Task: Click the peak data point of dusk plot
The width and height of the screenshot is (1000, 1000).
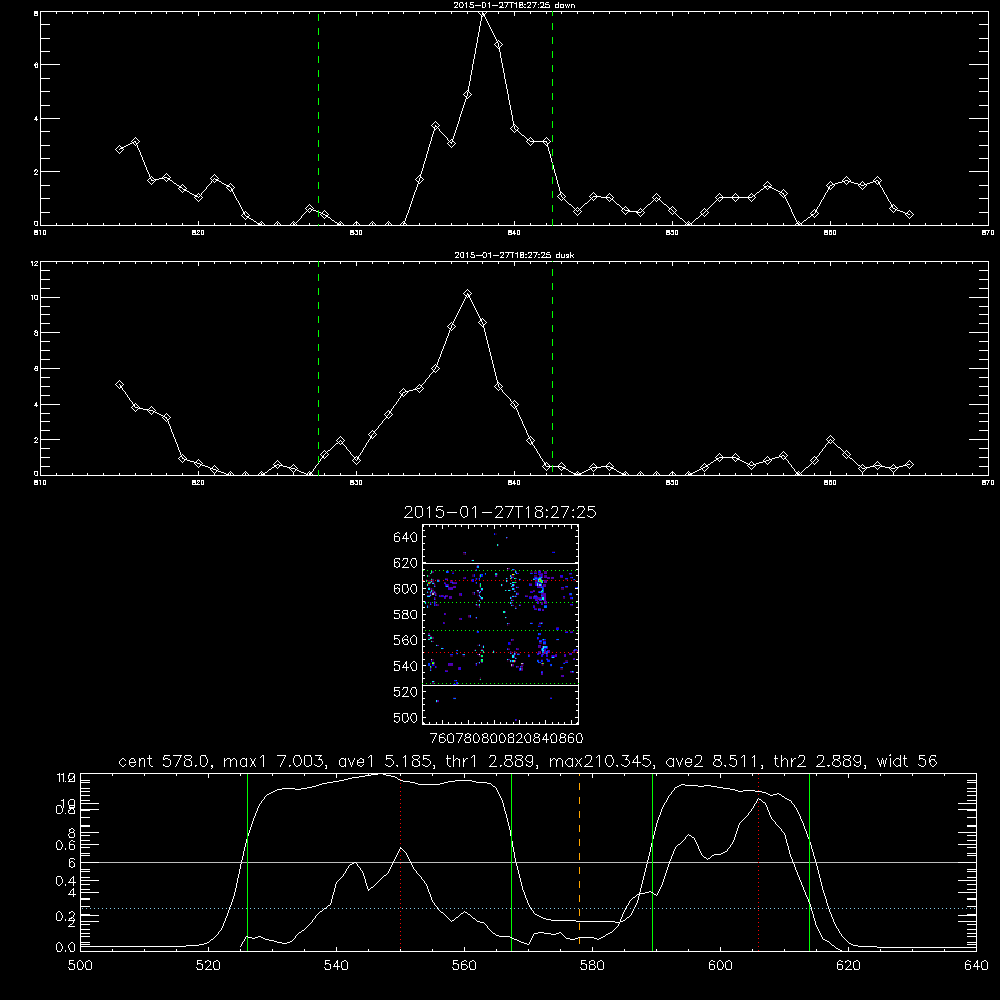Action: 467,294
